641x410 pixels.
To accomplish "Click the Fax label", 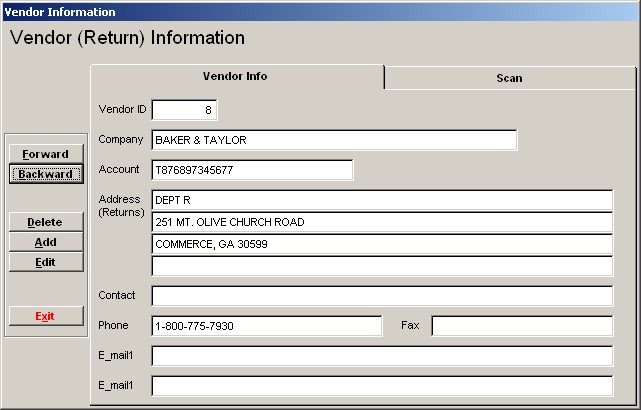I will tap(410, 325).
